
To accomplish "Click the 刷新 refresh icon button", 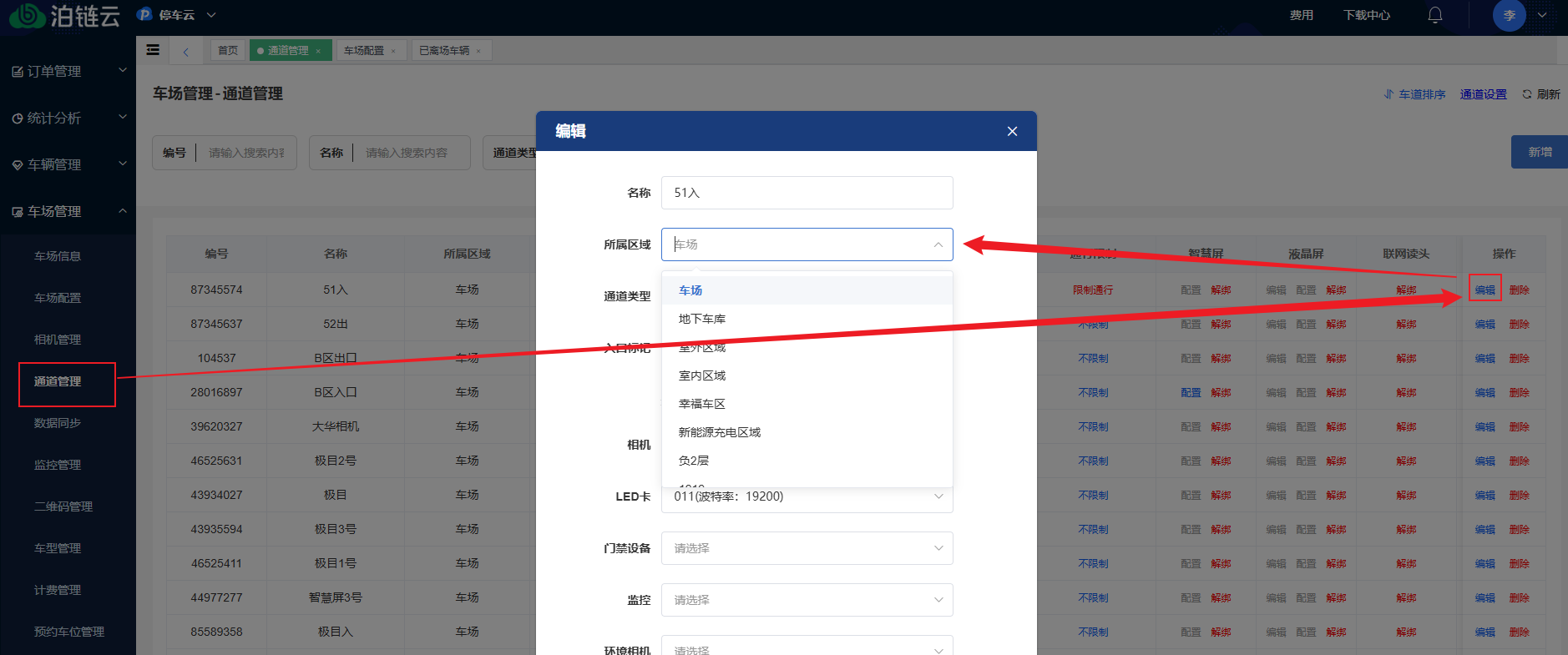I will [1540, 94].
